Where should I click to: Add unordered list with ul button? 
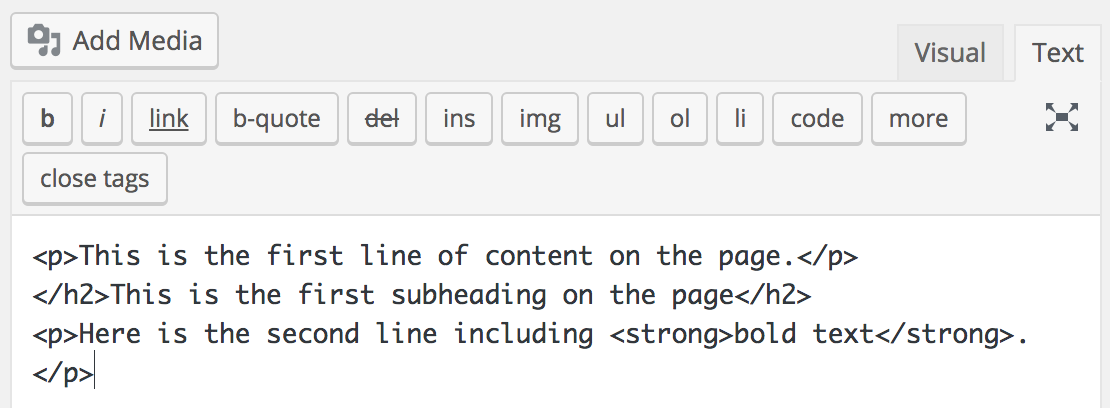point(615,119)
